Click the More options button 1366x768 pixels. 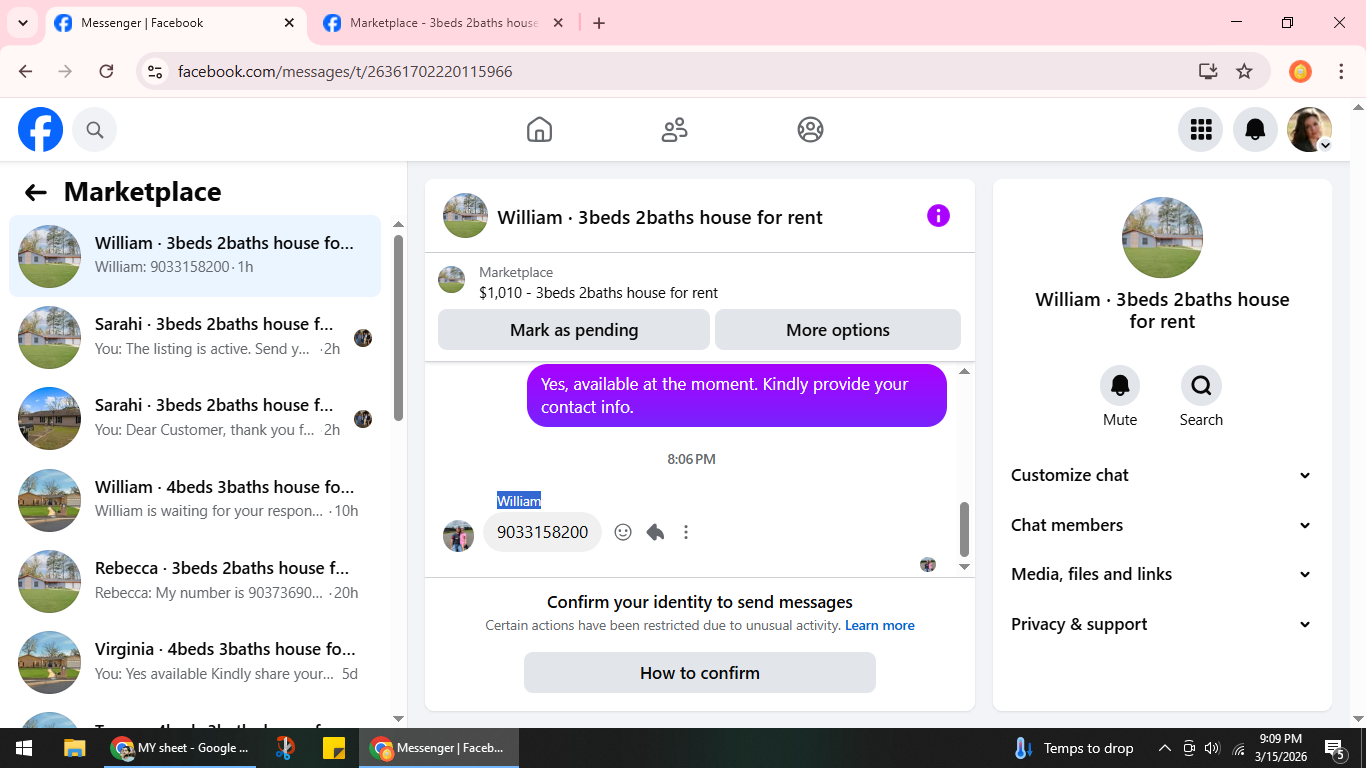point(838,330)
